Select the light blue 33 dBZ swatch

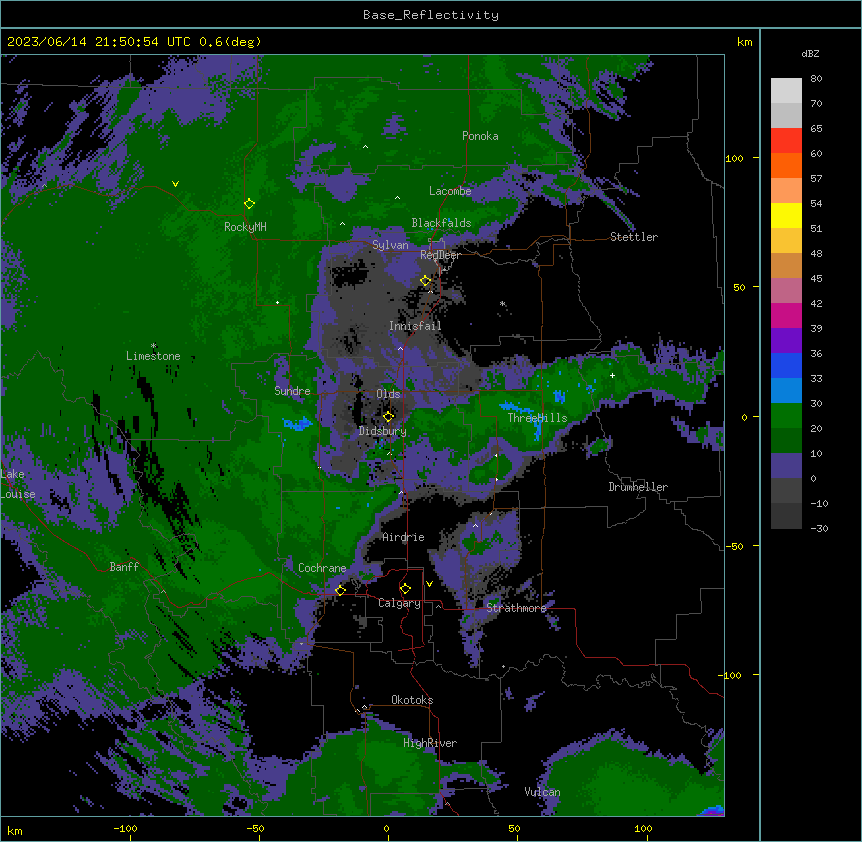point(786,390)
